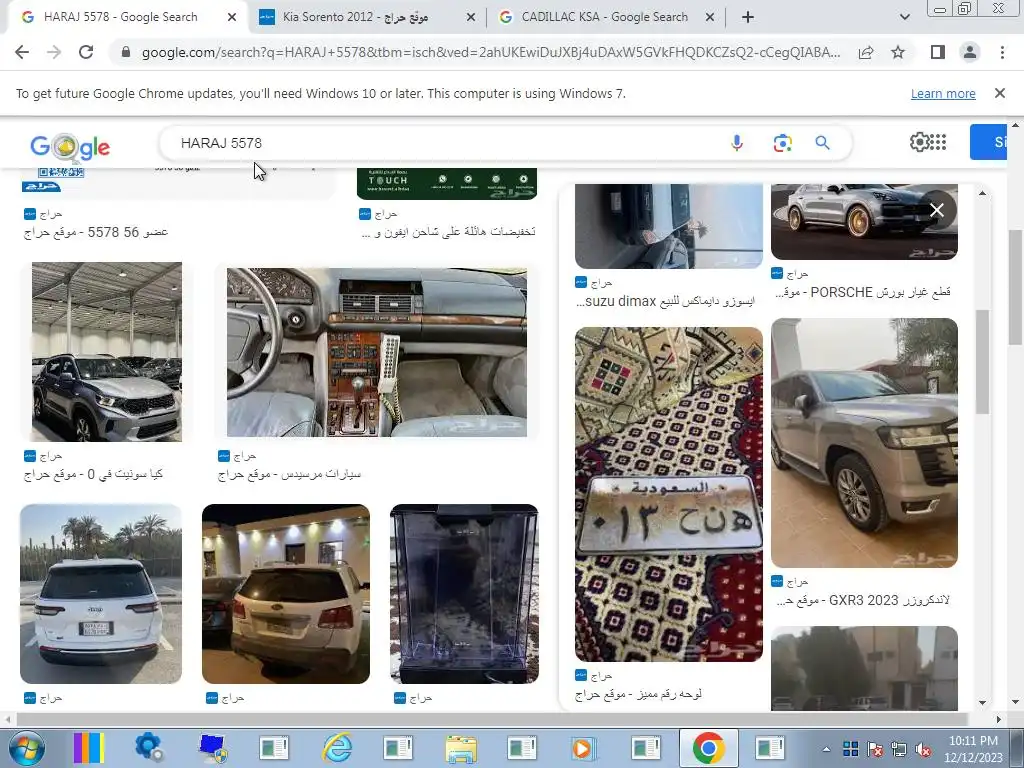1024x768 pixels.
Task: Click the page vertical scrollbar thumb
Action: [x=1016, y=285]
